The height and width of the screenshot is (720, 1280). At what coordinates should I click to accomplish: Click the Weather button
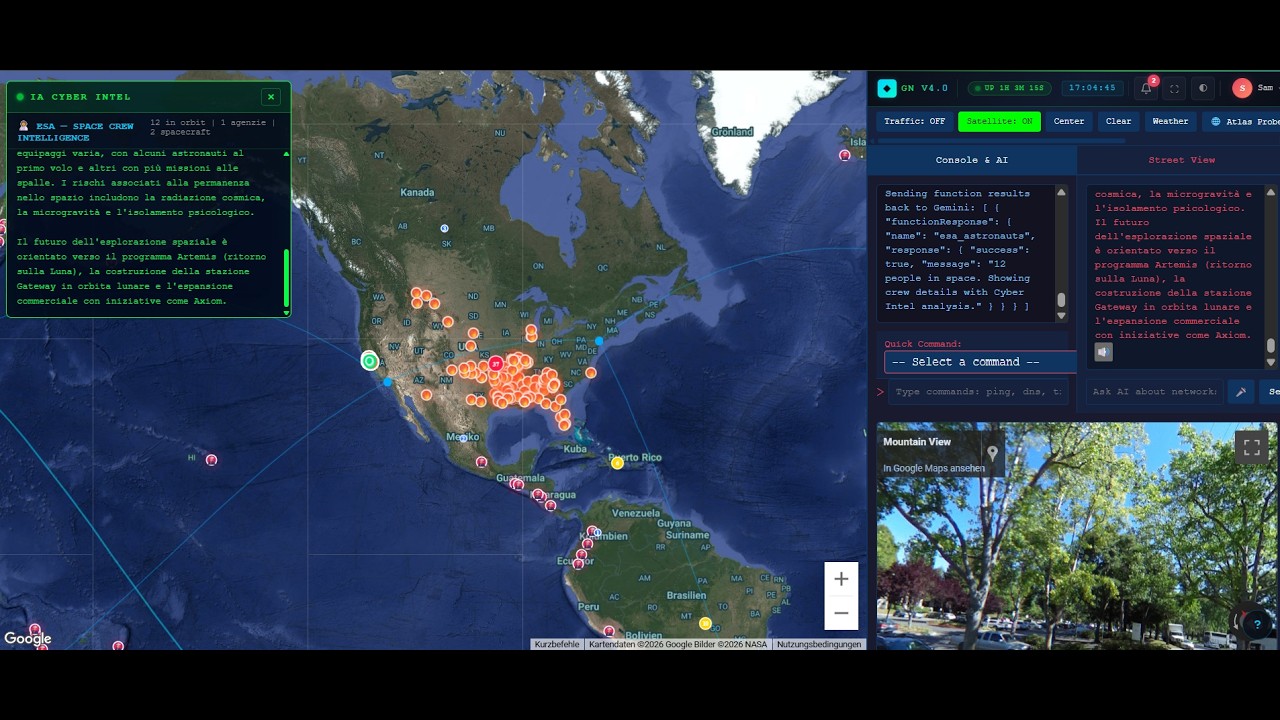pyautogui.click(x=1170, y=121)
